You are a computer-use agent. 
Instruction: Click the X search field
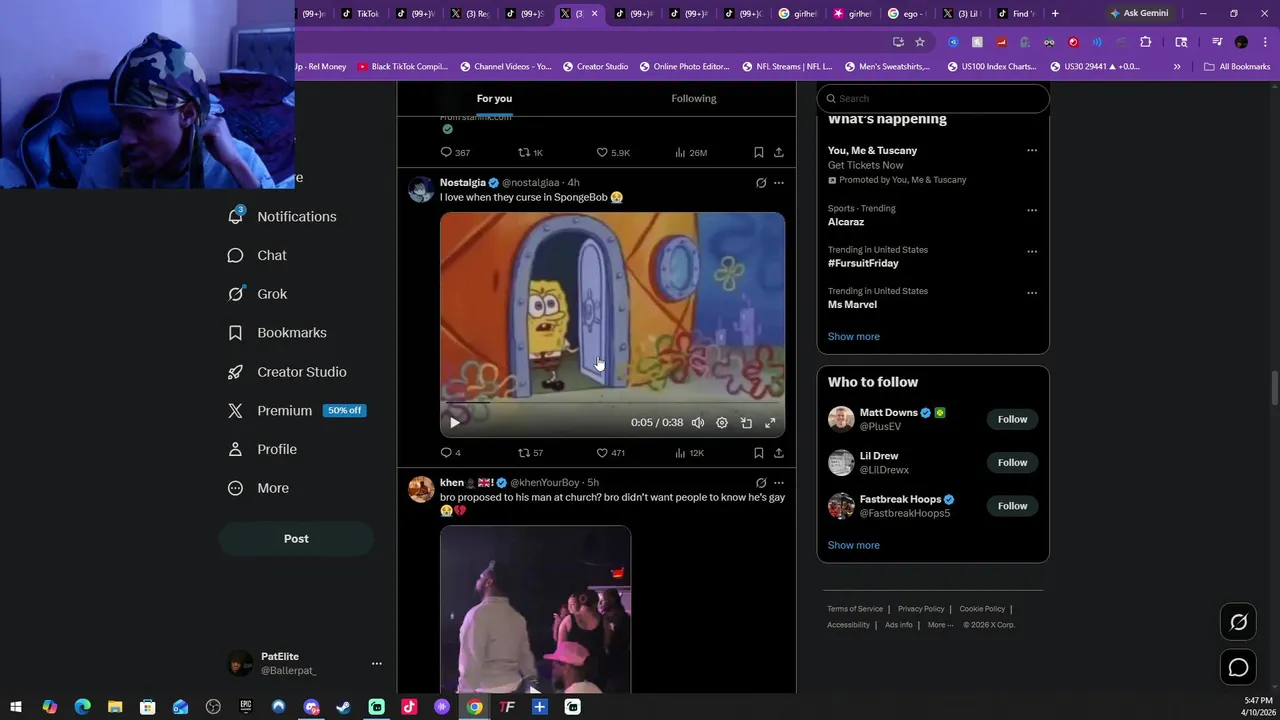click(x=933, y=98)
